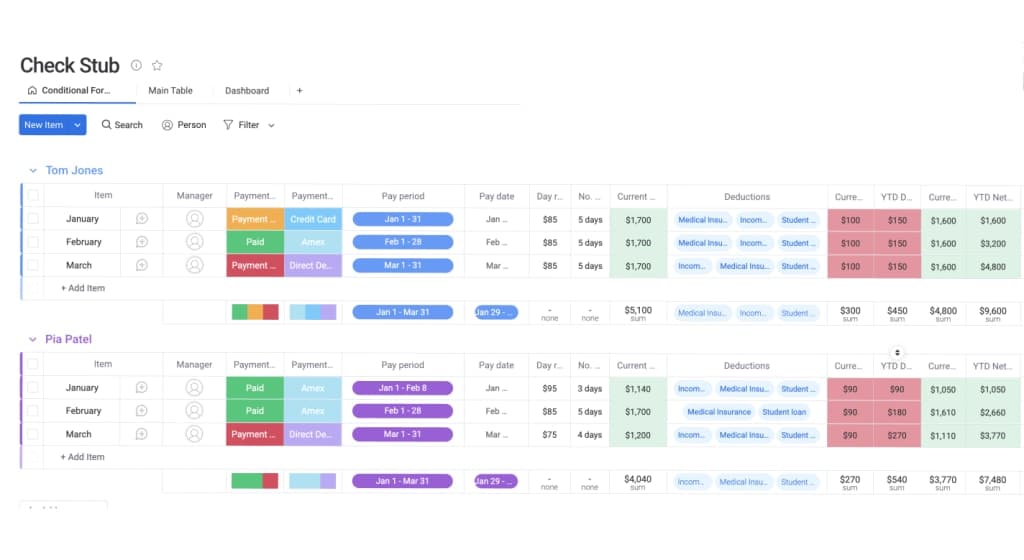
Task: Select all items in Tom Jones group header checkbox
Action: click(x=33, y=195)
